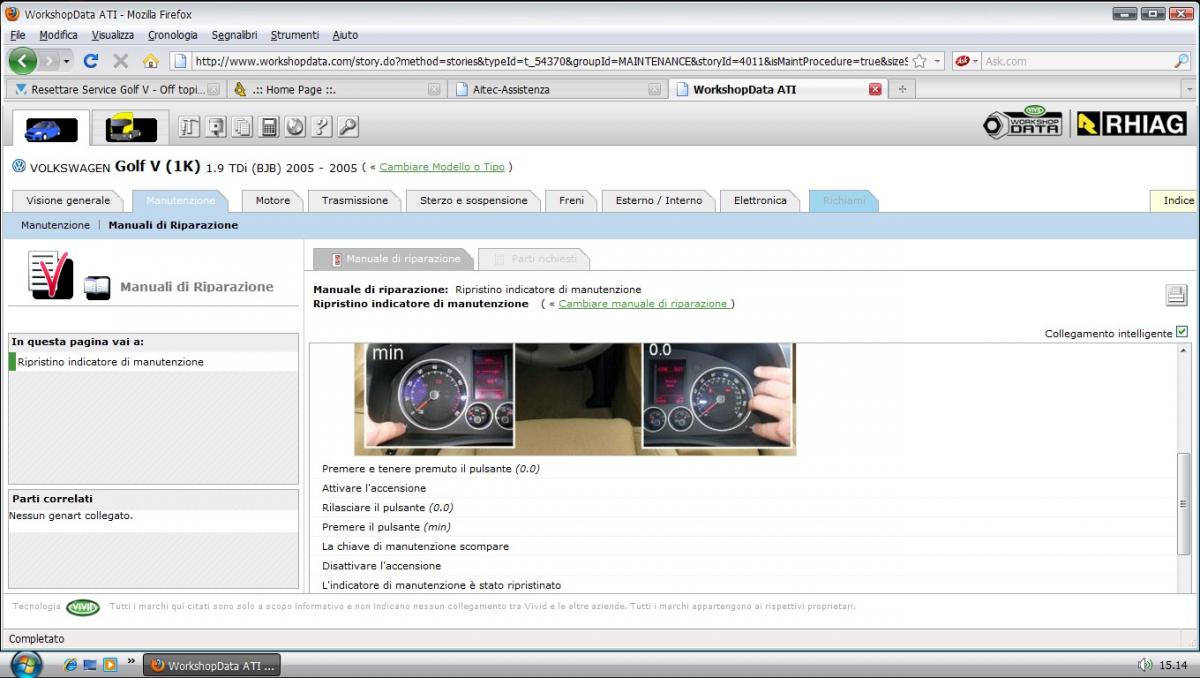Open the back history dropdown arrow
1200x678 pixels.
pyautogui.click(x=67, y=61)
